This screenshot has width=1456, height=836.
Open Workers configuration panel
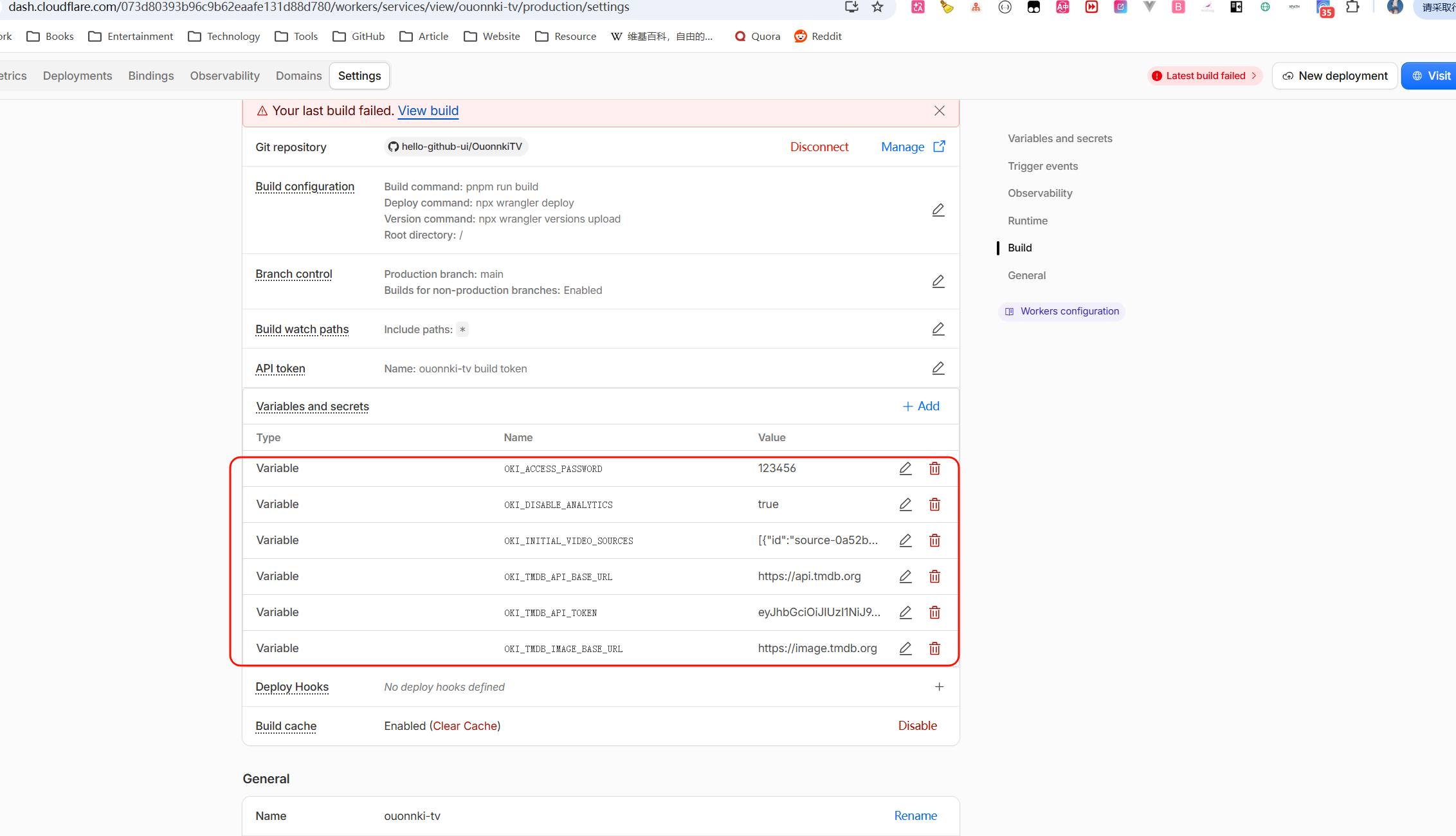click(1062, 312)
